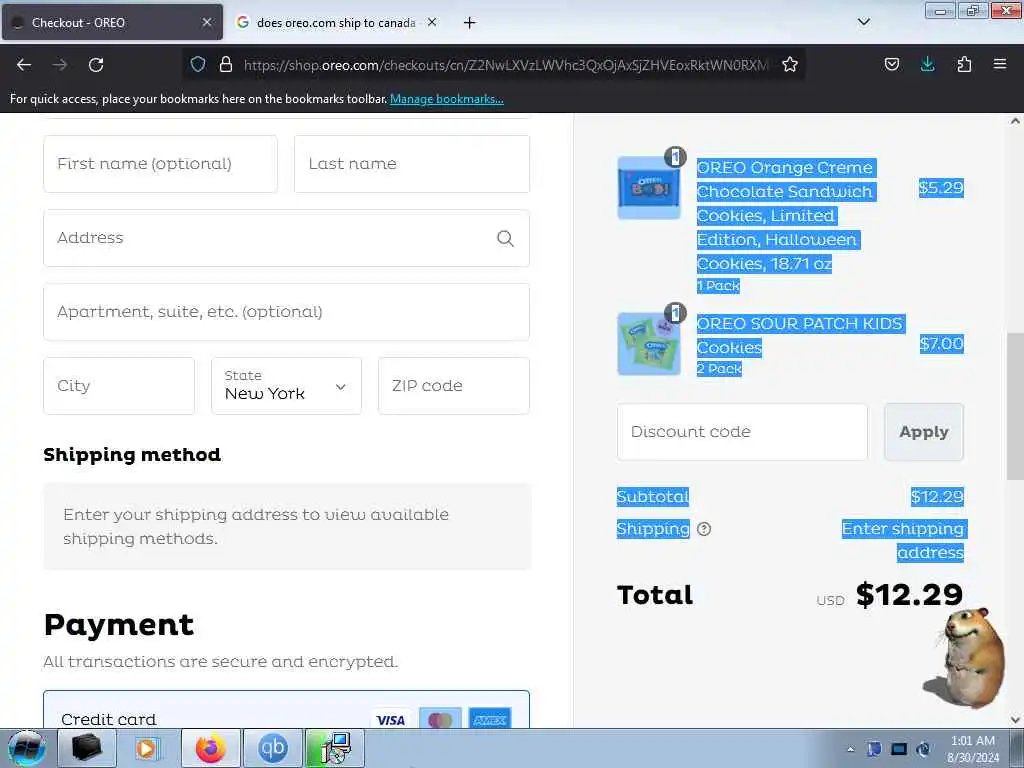Click into the Address field
Viewport: 1024px width, 768px height.
point(287,238)
